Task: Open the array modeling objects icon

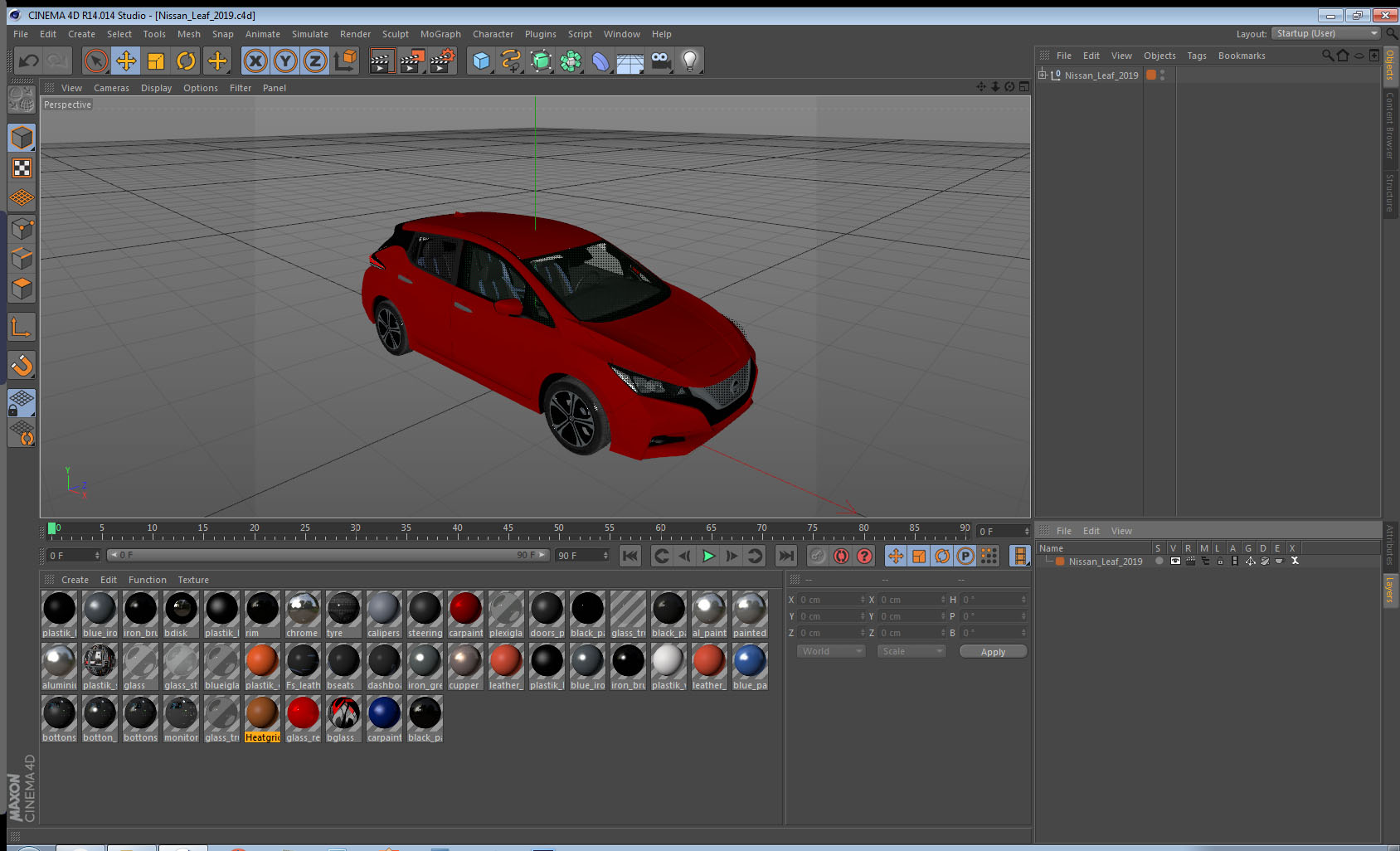Action: pyautogui.click(x=571, y=61)
